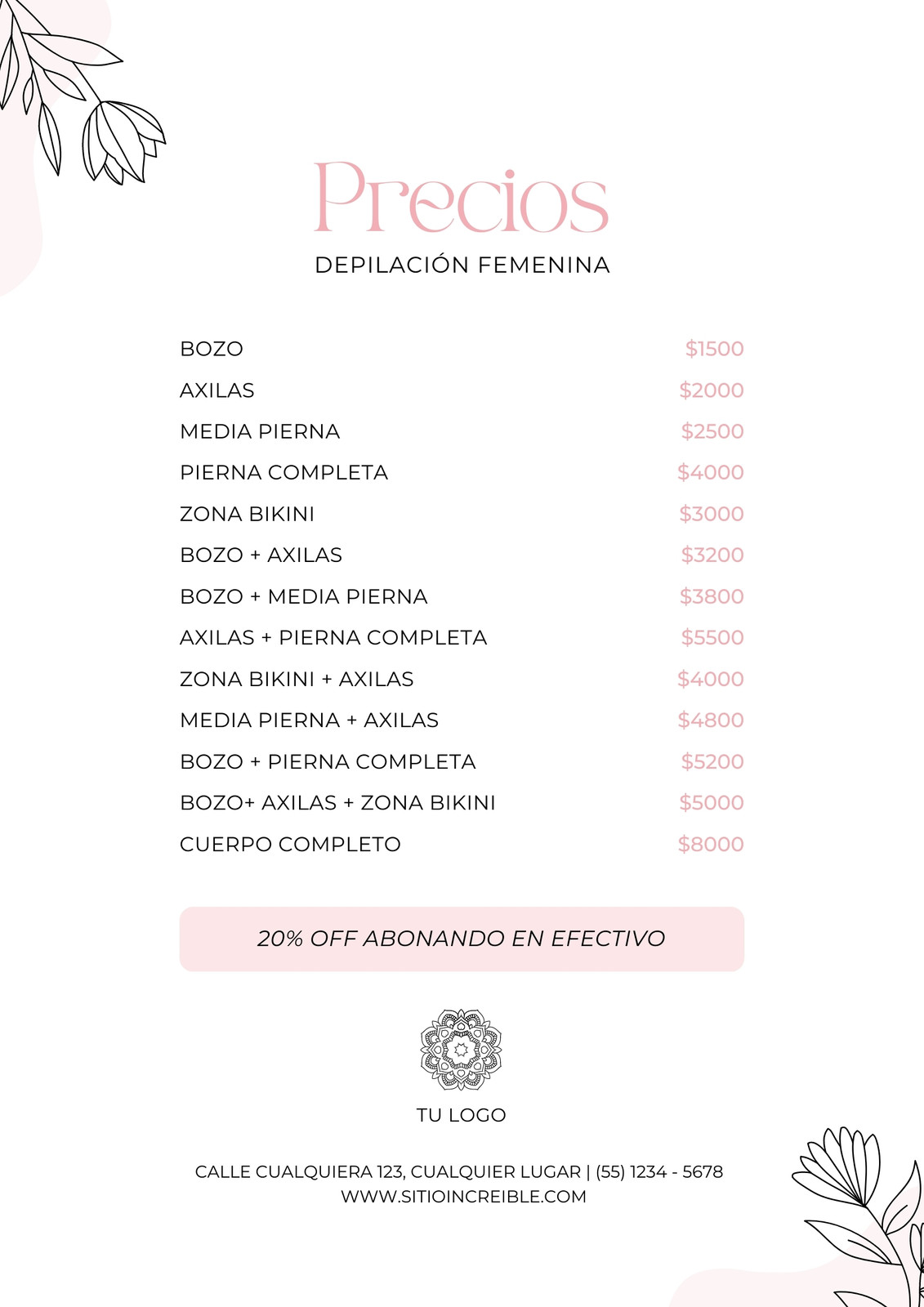
Task: Click the AXILAS price $2000
Action: (712, 390)
